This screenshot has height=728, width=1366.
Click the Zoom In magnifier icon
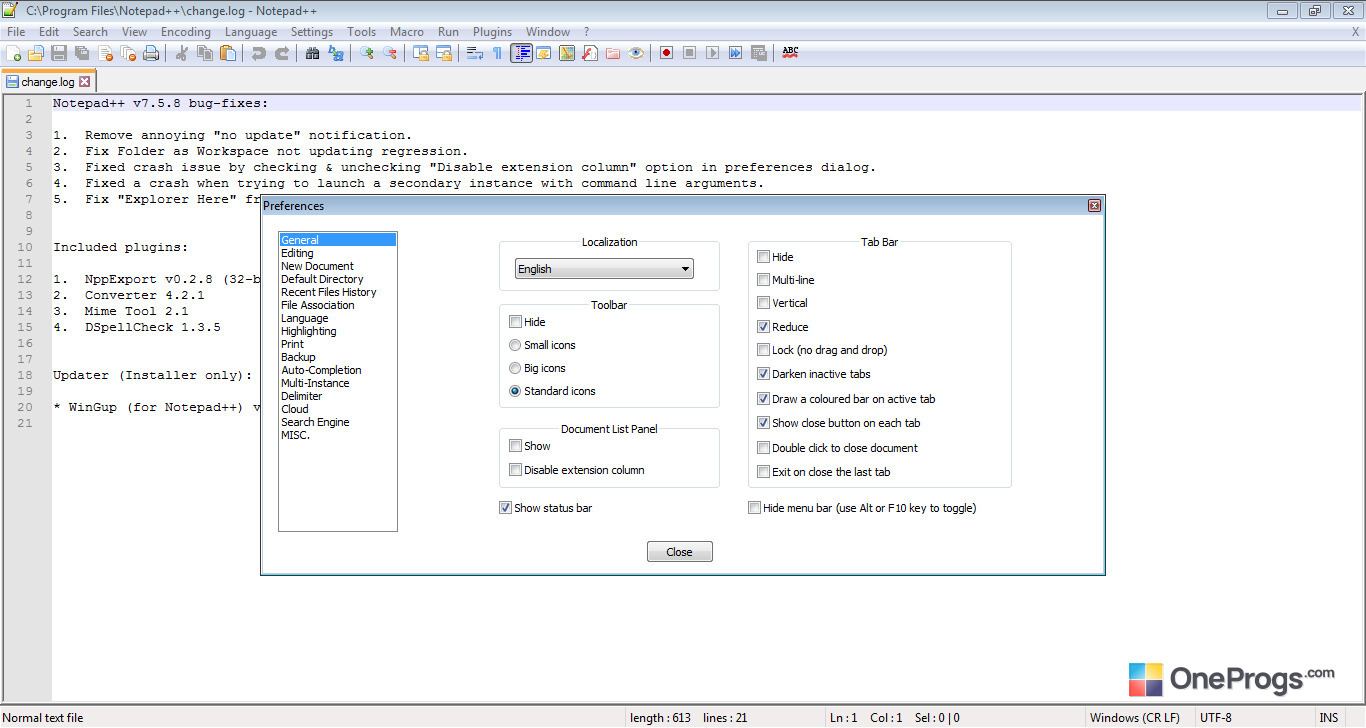367,53
